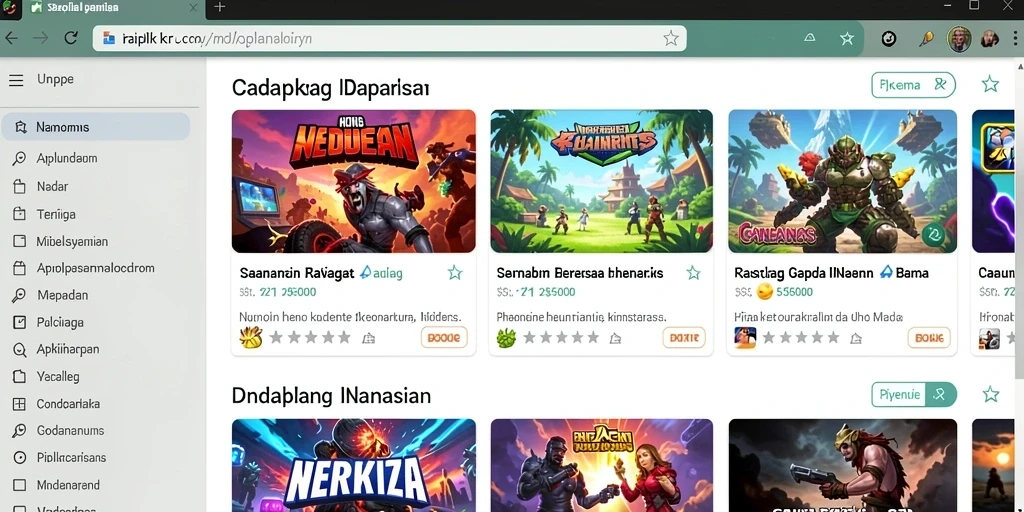This screenshot has height=512, width=1024.
Task: Click the Pipllacarisans sidebar icon
Action: click(19, 458)
